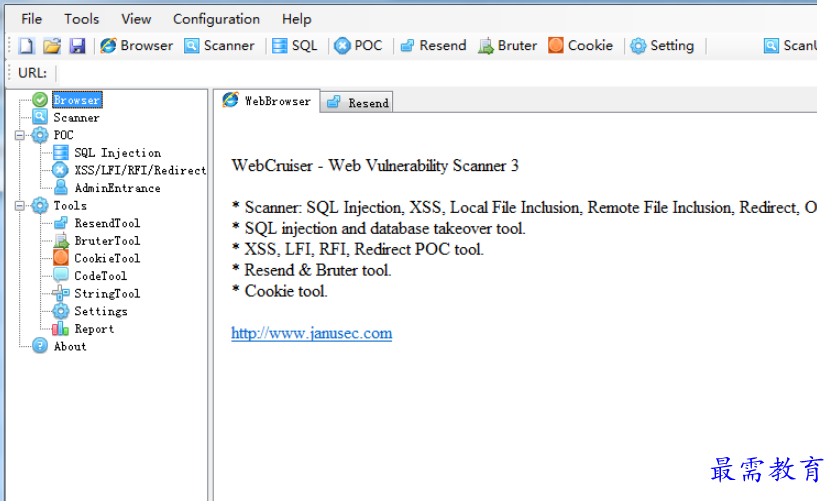Click the icon beside BruterTool
This screenshot has height=501, width=832.
tap(61, 240)
